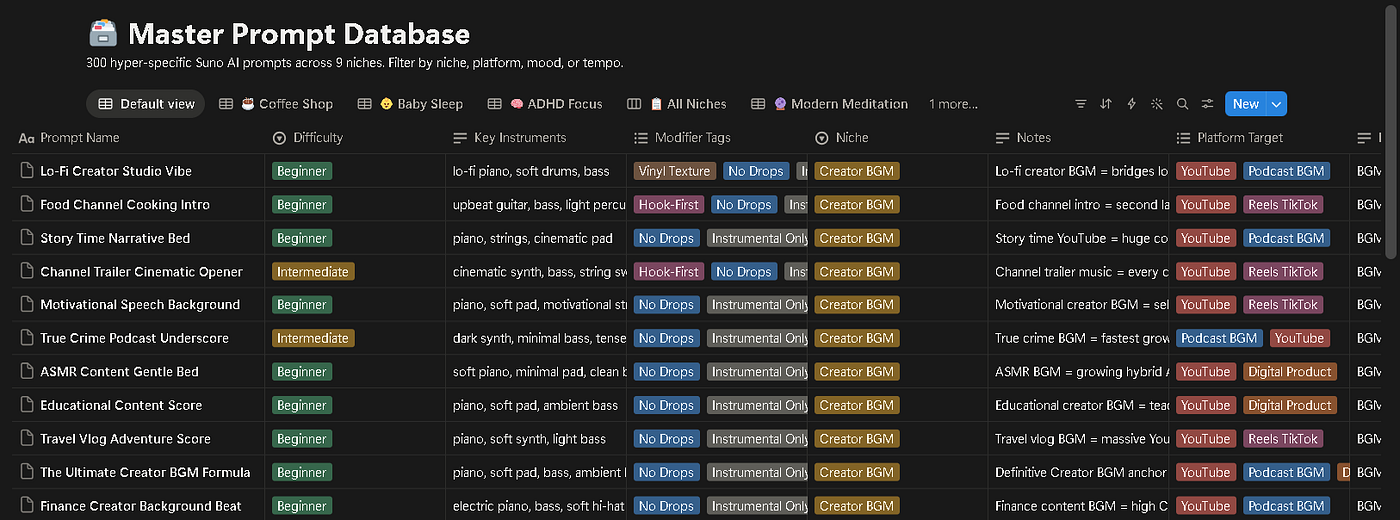Expand the New button dropdown arrow
Image resolution: width=1400 pixels, height=520 pixels.
1276,104
